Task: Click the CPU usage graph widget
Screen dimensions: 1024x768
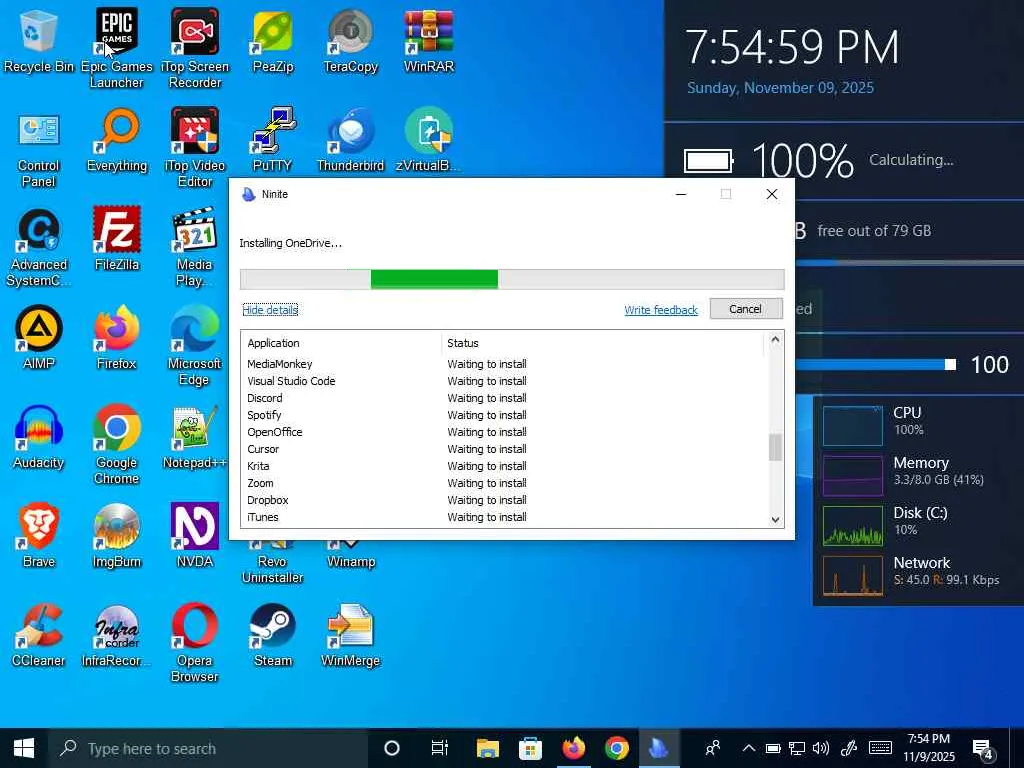Action: click(x=853, y=426)
